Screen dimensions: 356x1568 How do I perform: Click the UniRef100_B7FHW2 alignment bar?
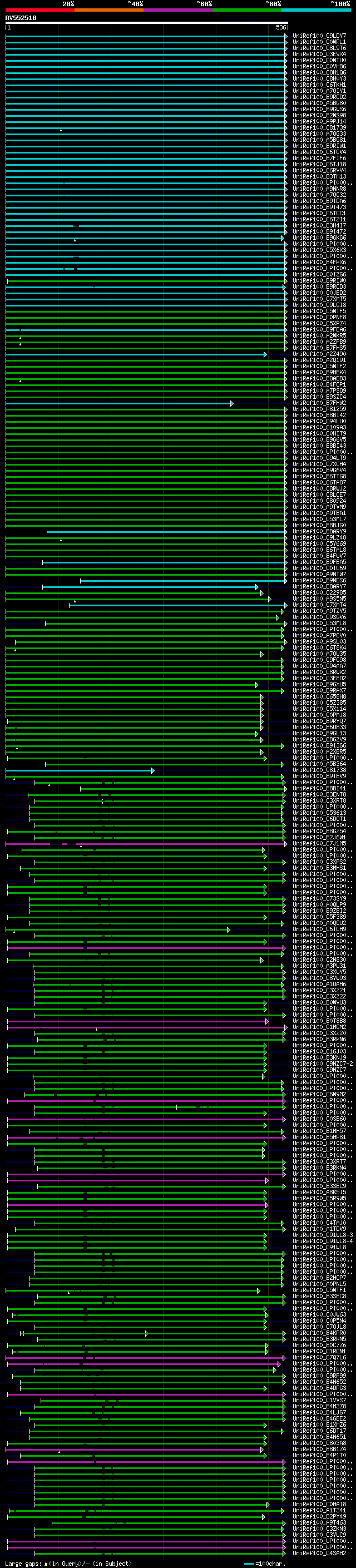coord(119,403)
